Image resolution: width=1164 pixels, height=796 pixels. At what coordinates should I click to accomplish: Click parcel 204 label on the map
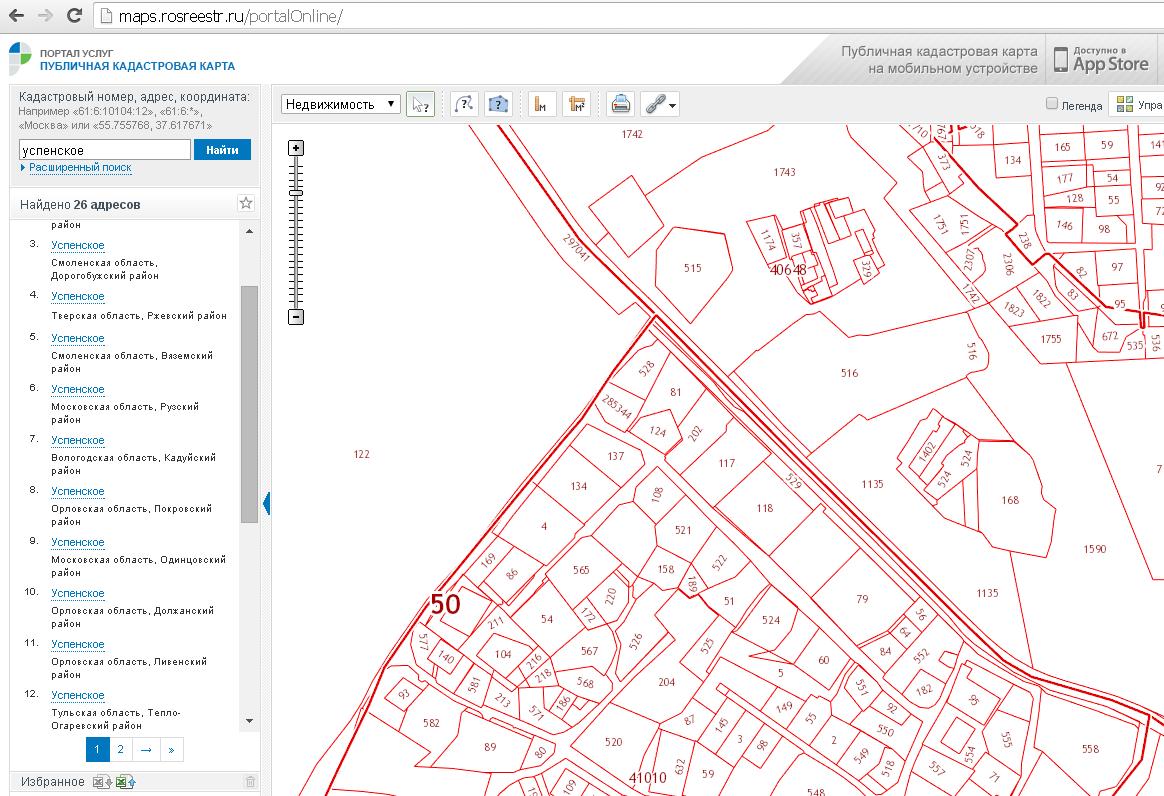click(667, 682)
